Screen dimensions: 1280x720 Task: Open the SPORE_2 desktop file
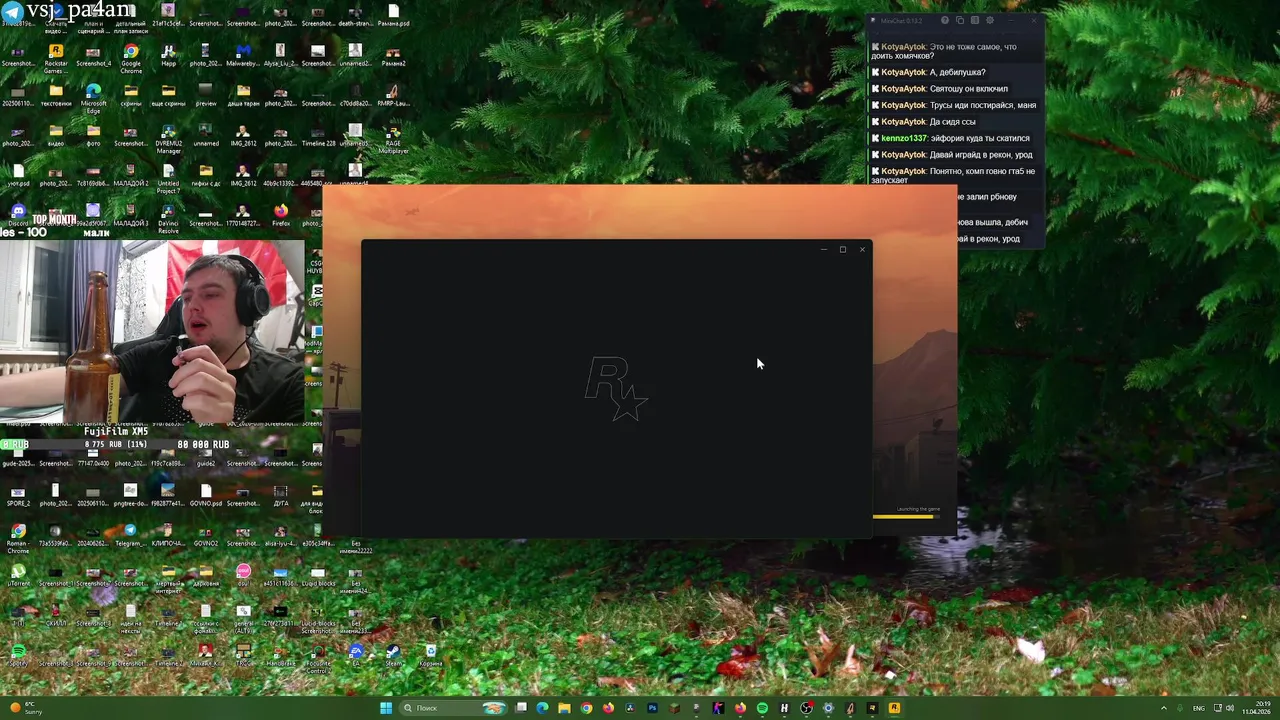(x=18, y=496)
